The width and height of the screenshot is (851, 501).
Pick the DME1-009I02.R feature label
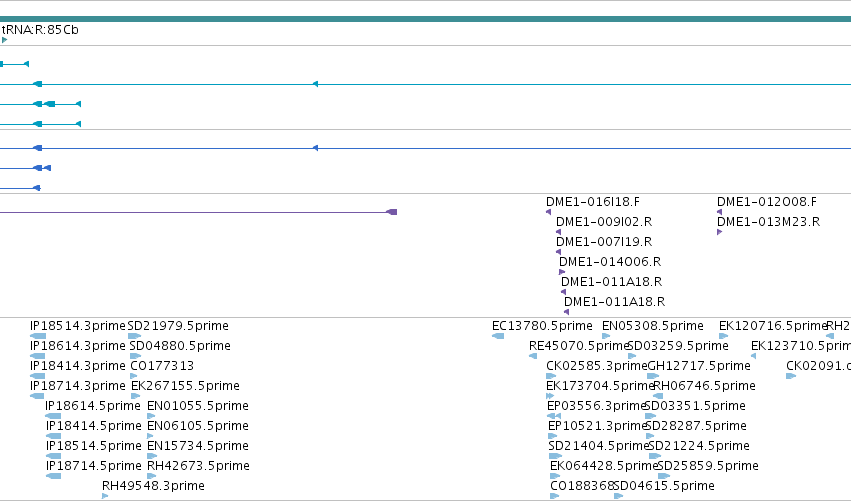604,222
